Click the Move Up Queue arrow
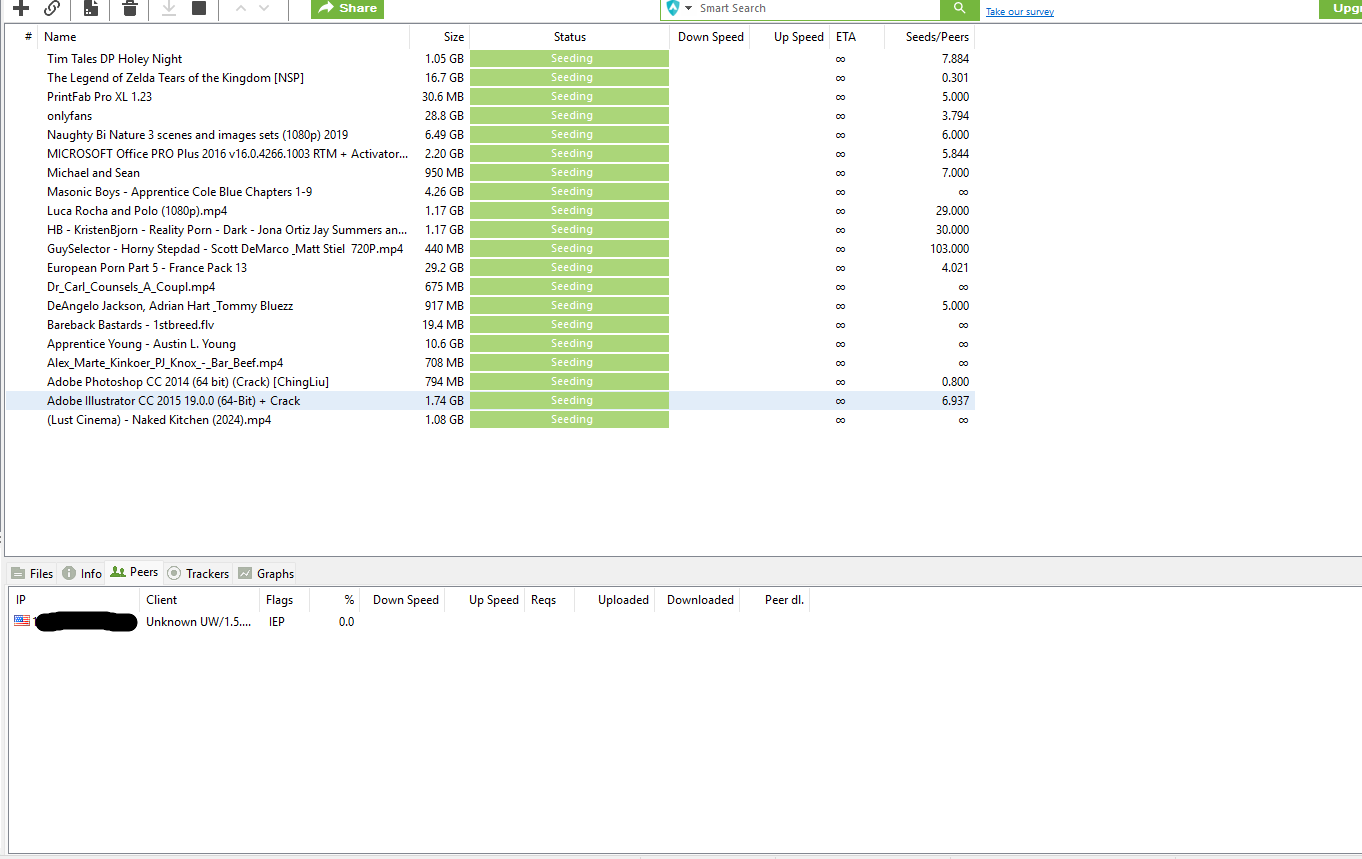 pos(239,8)
